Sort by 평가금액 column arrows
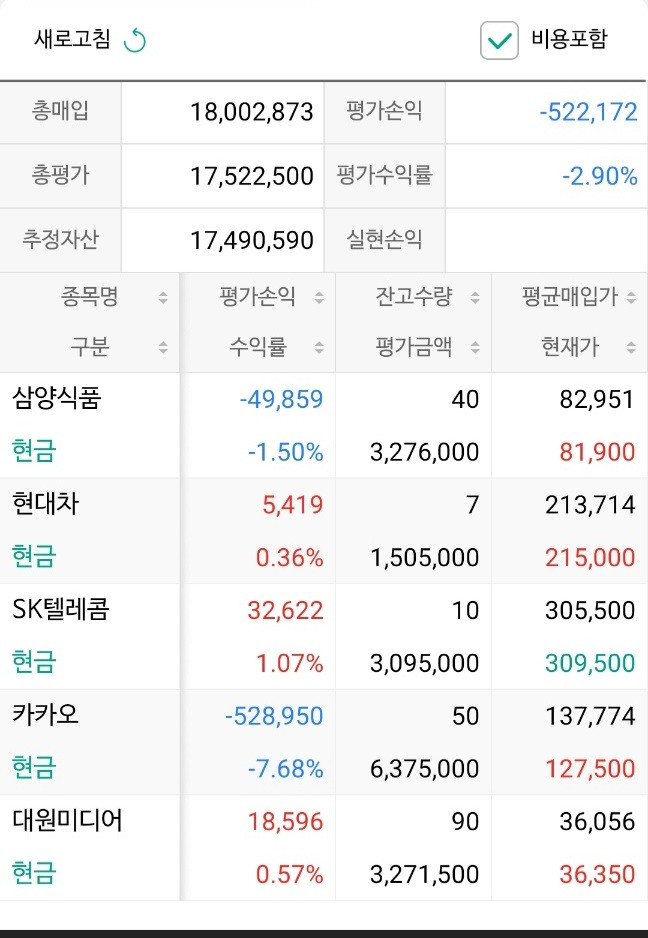The image size is (648, 938). 475,347
